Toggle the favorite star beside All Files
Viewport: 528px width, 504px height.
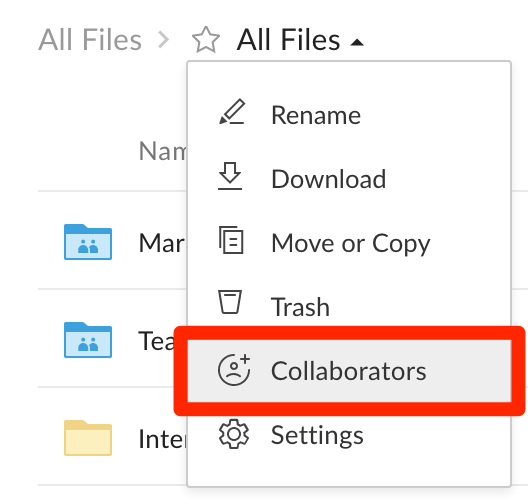click(206, 40)
